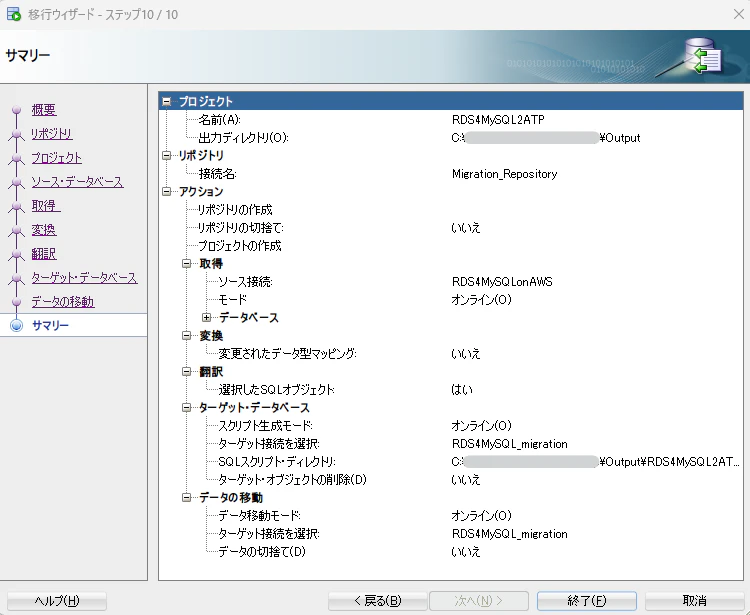Select the ターゲット・オブジェクトの削除(D) row
Image resolution: width=750 pixels, height=615 pixels.
[451, 480]
